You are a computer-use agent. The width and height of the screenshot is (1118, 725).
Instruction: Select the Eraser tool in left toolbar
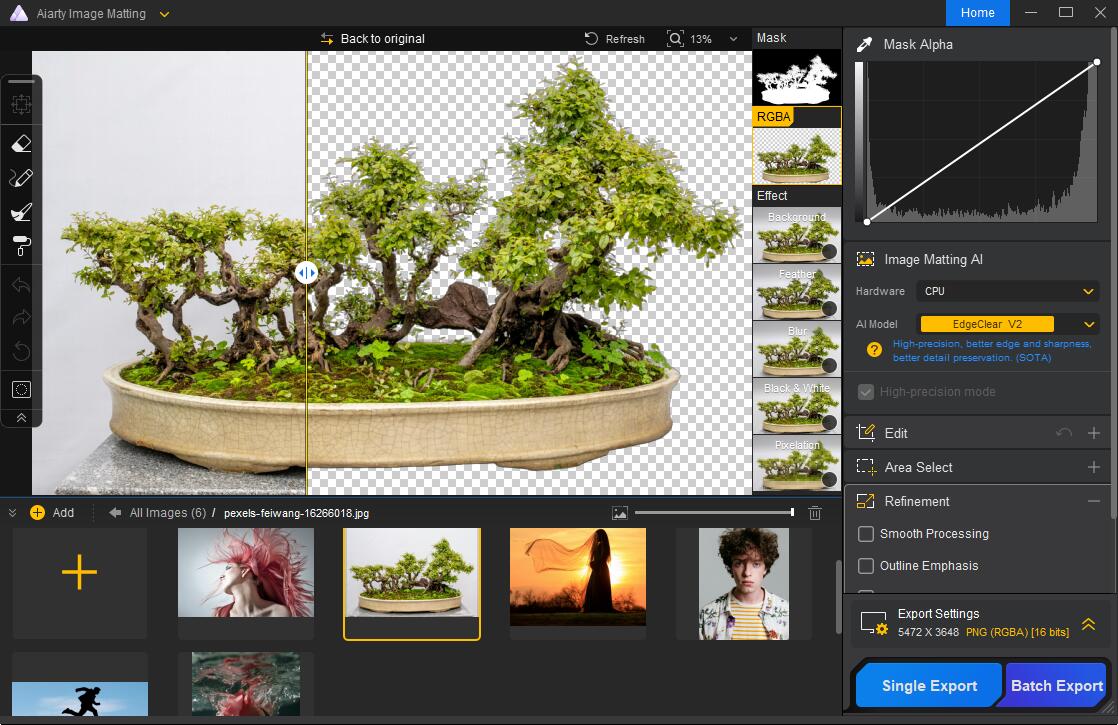[x=21, y=144]
